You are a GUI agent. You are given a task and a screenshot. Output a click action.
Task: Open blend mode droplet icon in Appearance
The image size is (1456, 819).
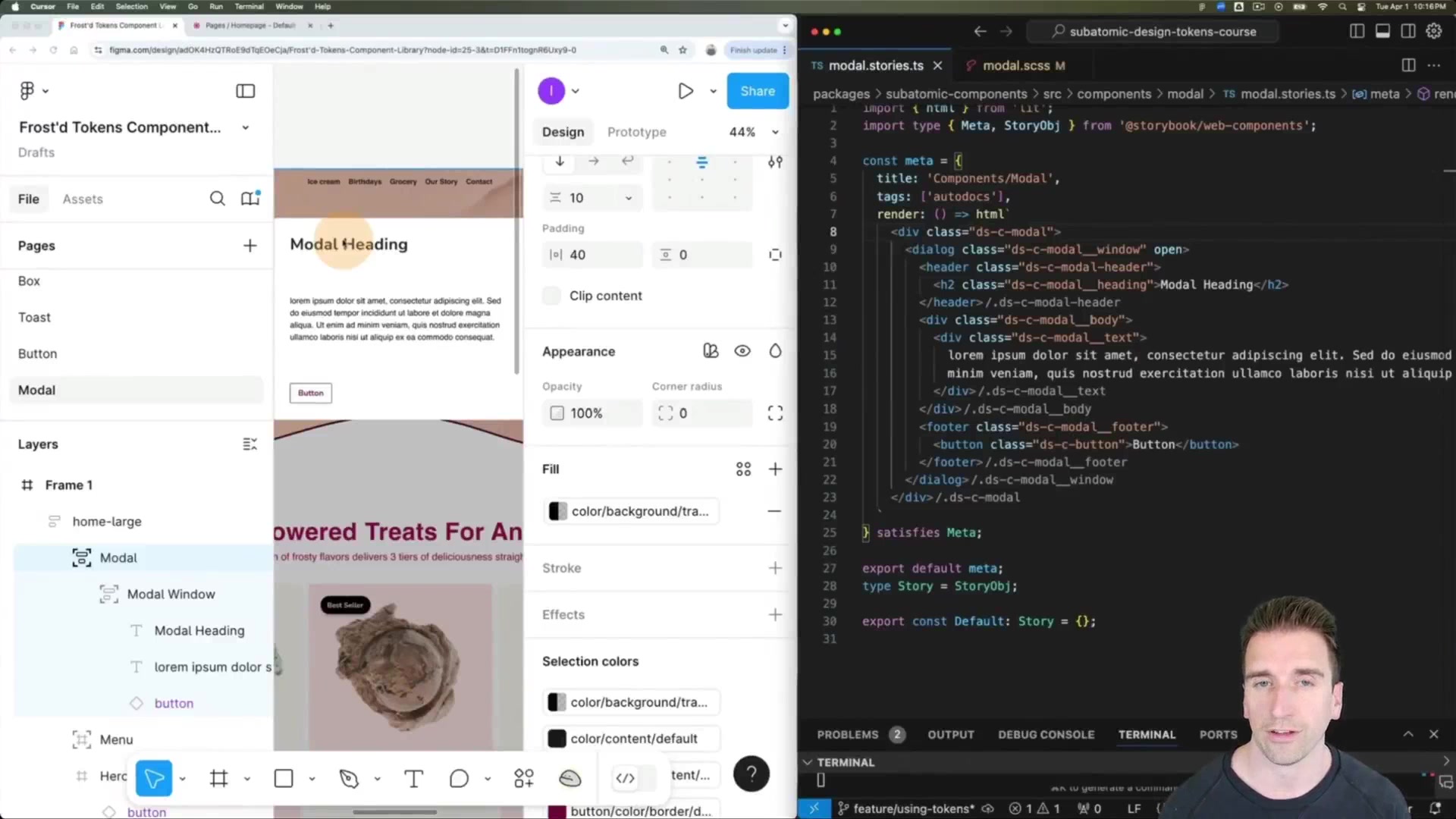click(x=775, y=351)
